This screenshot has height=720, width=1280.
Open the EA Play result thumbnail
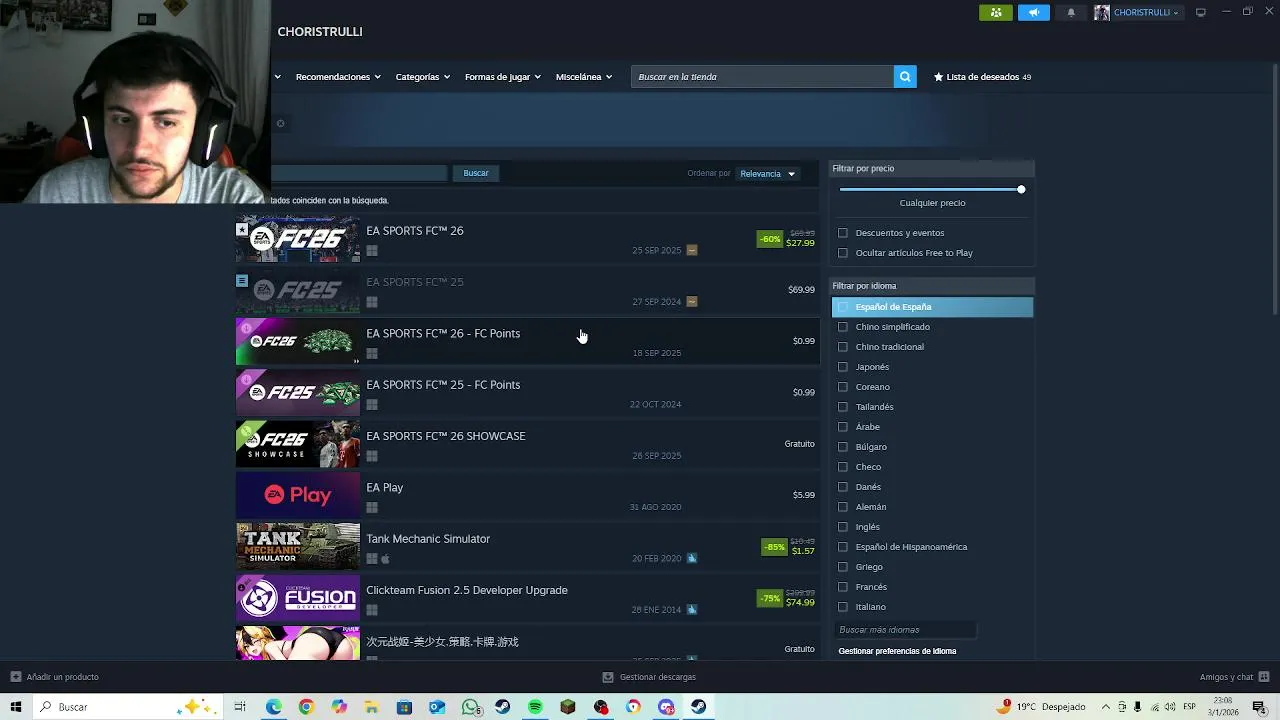coord(298,495)
